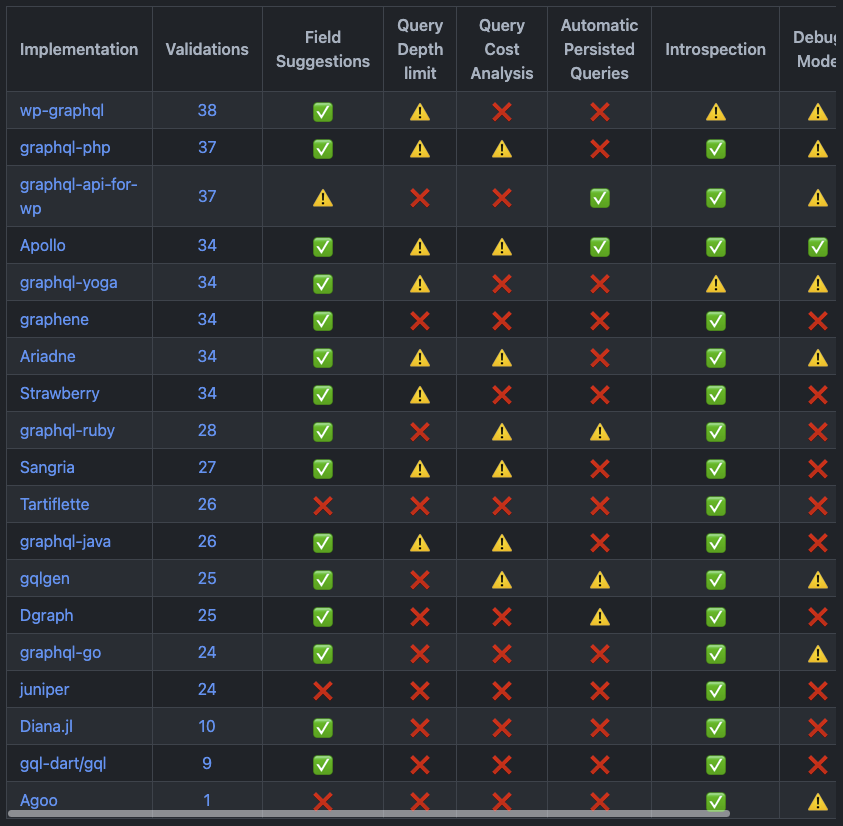Click graphene Debug Mode red cross

pos(818,321)
